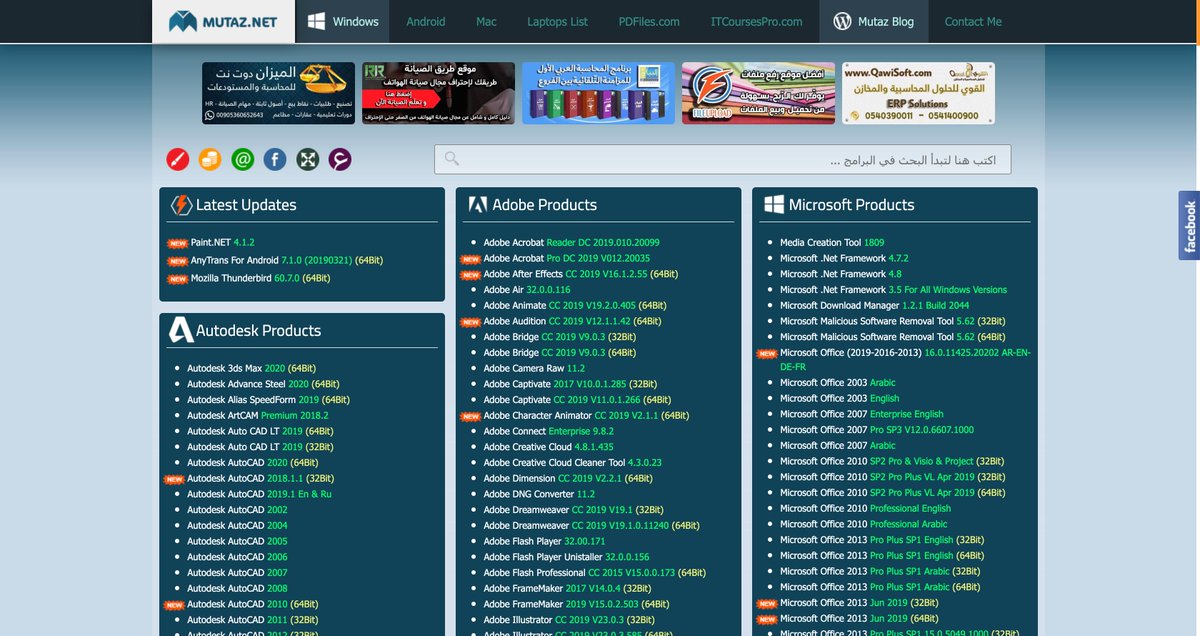Open the facebook side tab
Viewport: 1200px width, 636px height.
point(1189,226)
